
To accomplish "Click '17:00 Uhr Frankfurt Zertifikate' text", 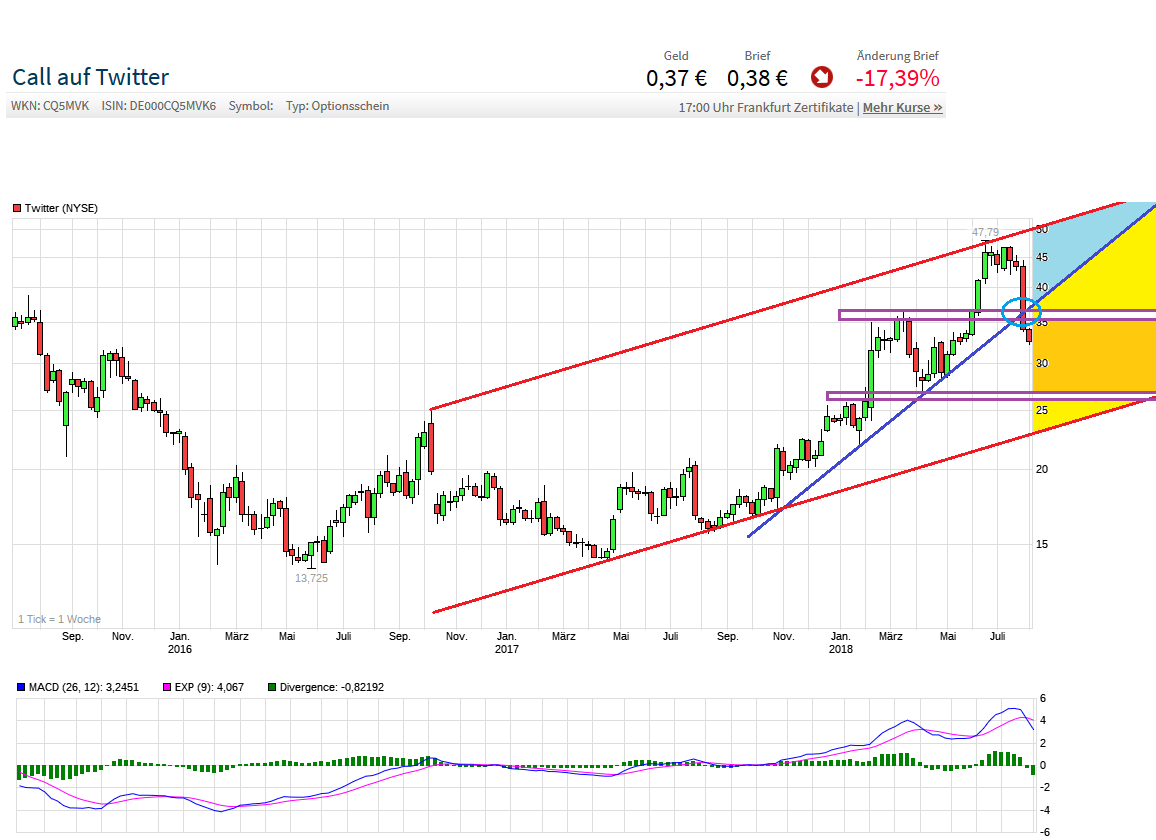I will coord(765,108).
